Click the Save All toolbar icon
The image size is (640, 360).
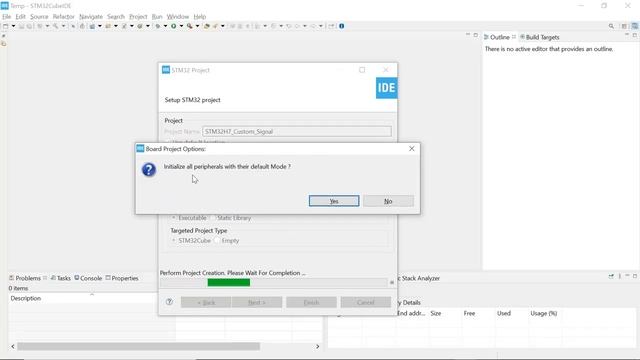tap(29, 26)
